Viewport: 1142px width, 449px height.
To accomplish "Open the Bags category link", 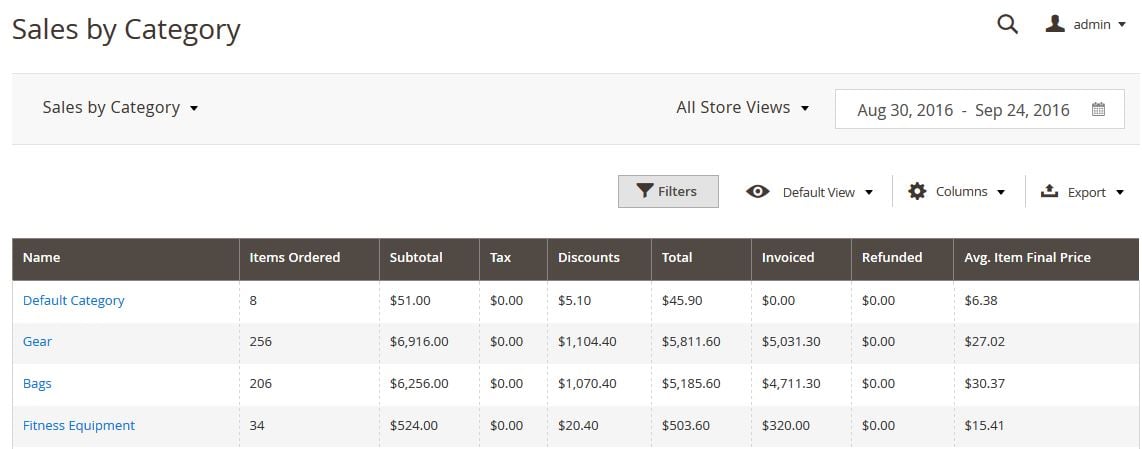I will [37, 383].
